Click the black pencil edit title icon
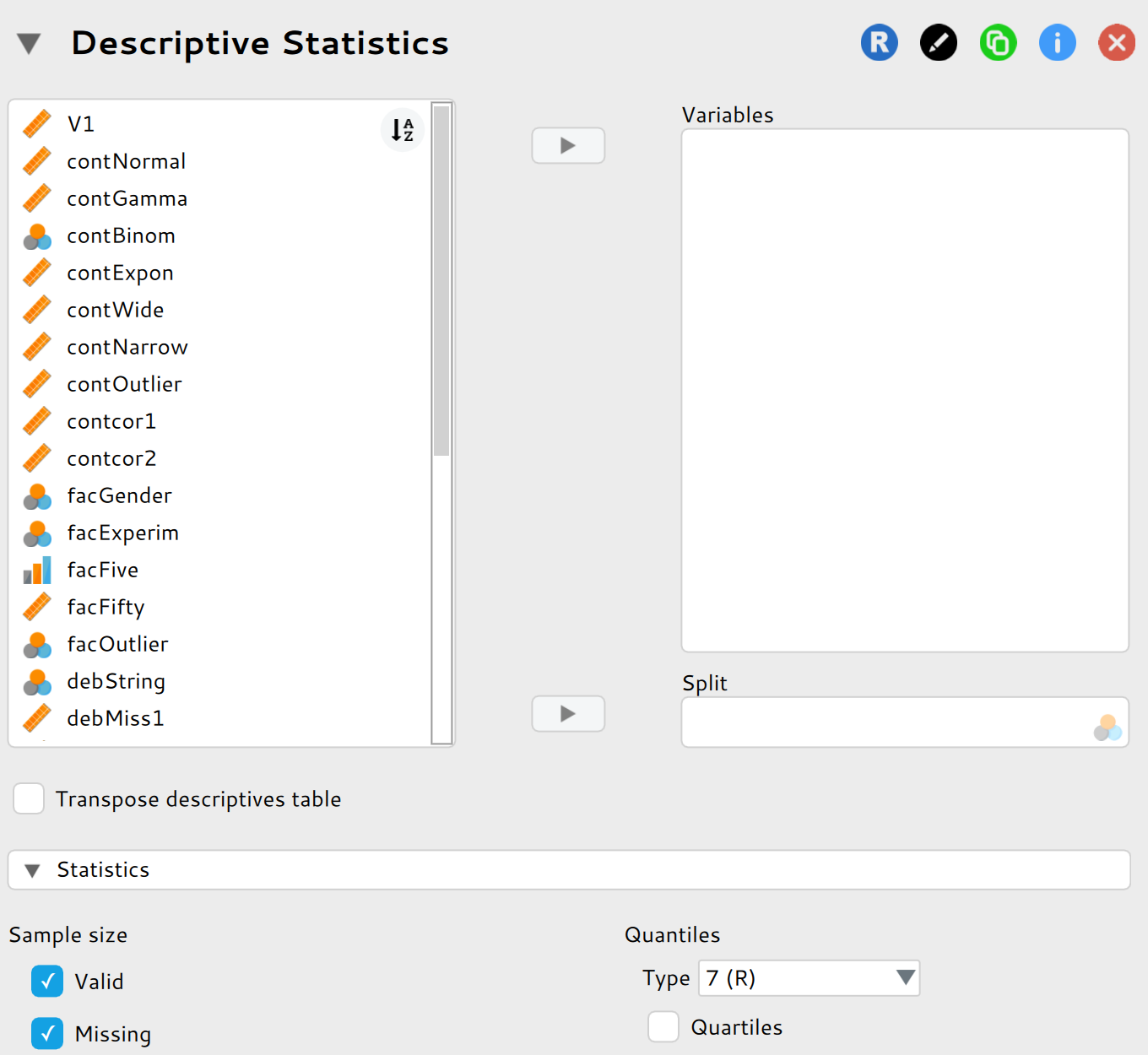 click(x=938, y=42)
